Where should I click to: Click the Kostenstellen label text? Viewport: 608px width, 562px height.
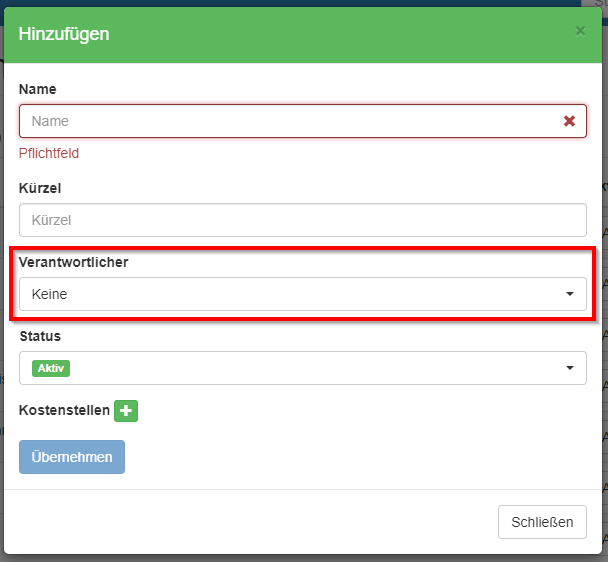pyautogui.click(x=64, y=410)
